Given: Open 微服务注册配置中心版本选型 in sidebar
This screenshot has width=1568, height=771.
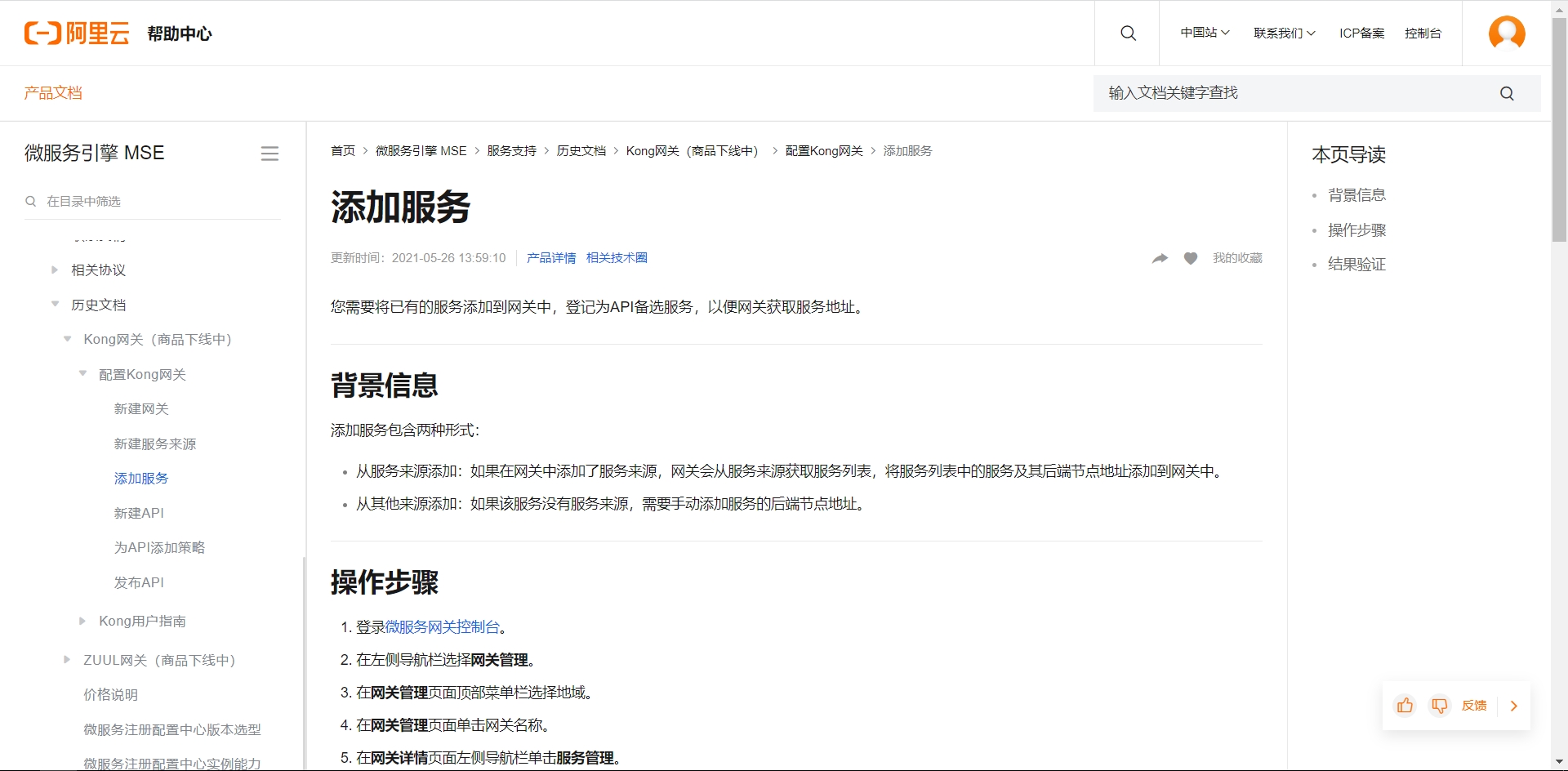Looking at the screenshot, I should pos(172,729).
